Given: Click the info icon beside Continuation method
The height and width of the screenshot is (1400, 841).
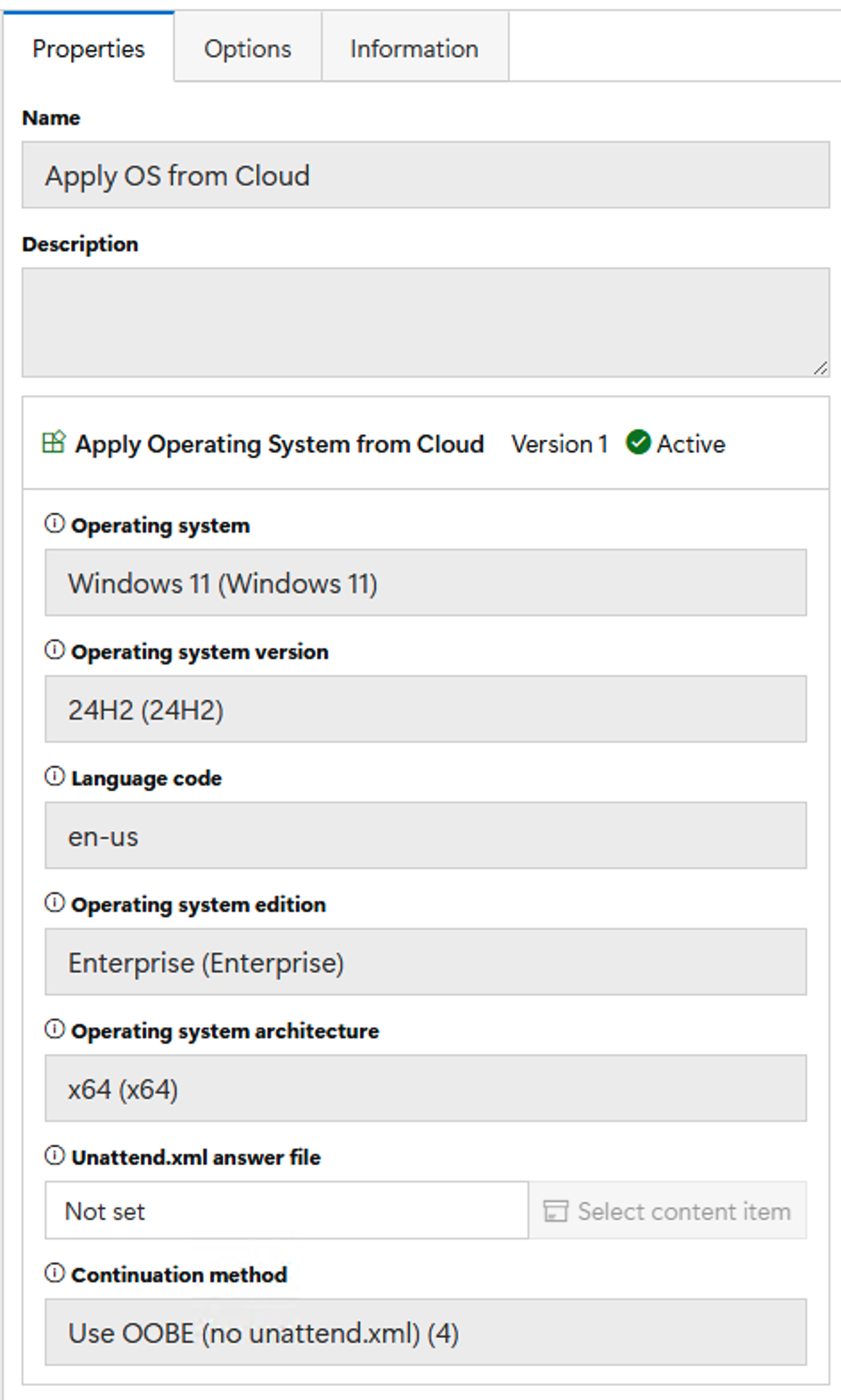Looking at the screenshot, I should (54, 1274).
